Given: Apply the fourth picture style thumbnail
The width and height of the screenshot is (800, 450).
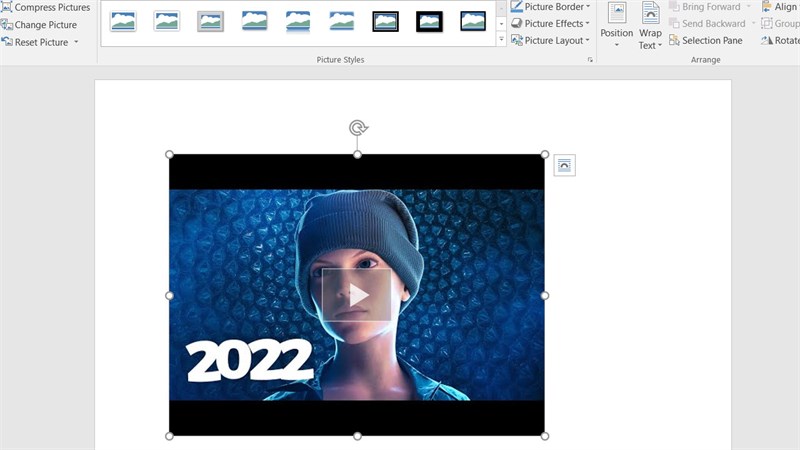Looking at the screenshot, I should coord(254,21).
